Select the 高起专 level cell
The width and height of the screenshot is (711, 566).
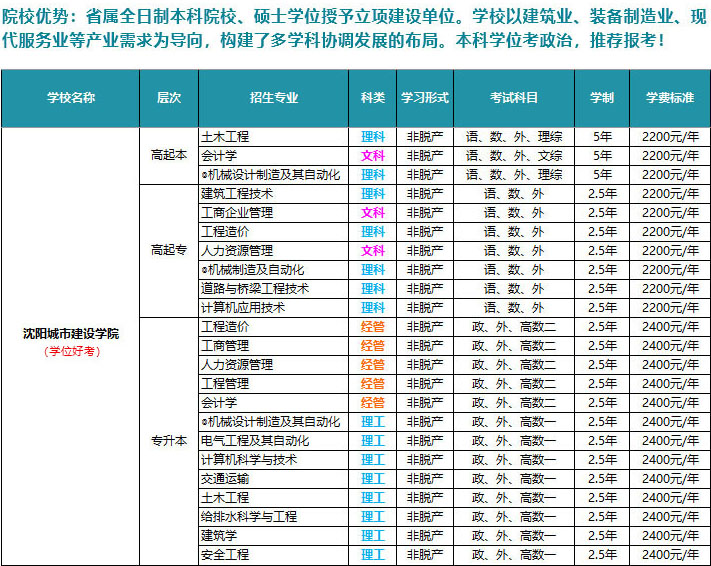click(x=169, y=250)
